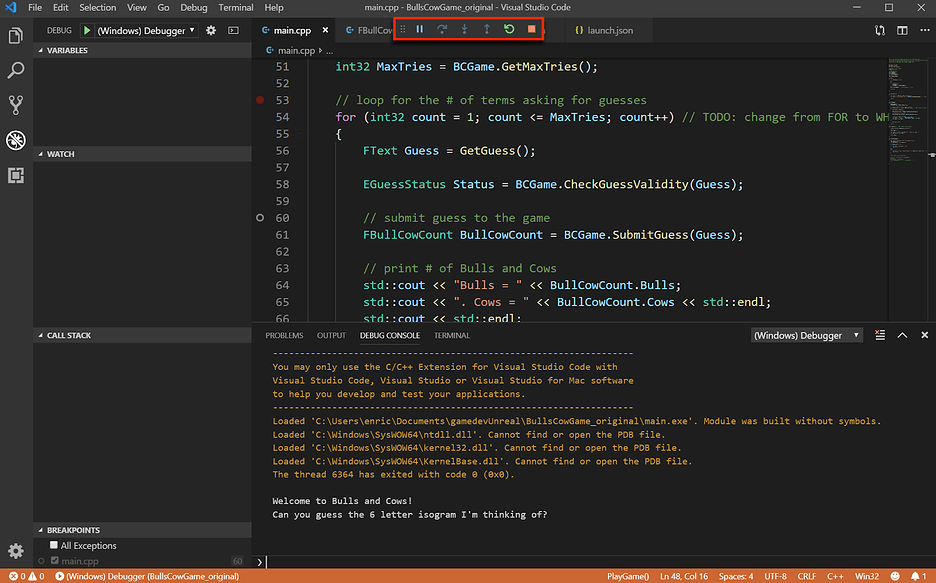Open the (Windows) Debugger console selector dropdown
The image size is (936, 583).
pos(806,336)
